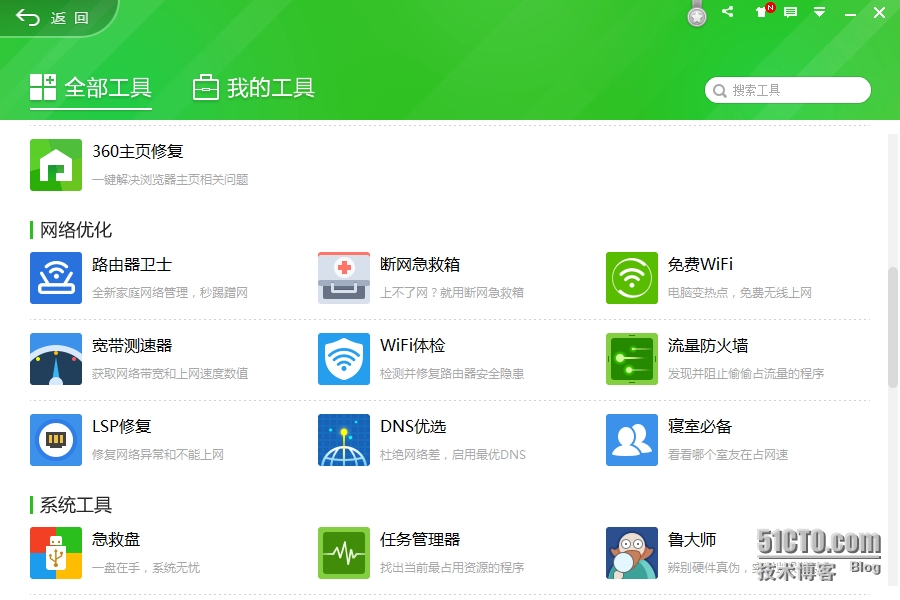This screenshot has height=600, width=900.
Task: Click the magnifier icon in search box
Action: click(x=719, y=91)
